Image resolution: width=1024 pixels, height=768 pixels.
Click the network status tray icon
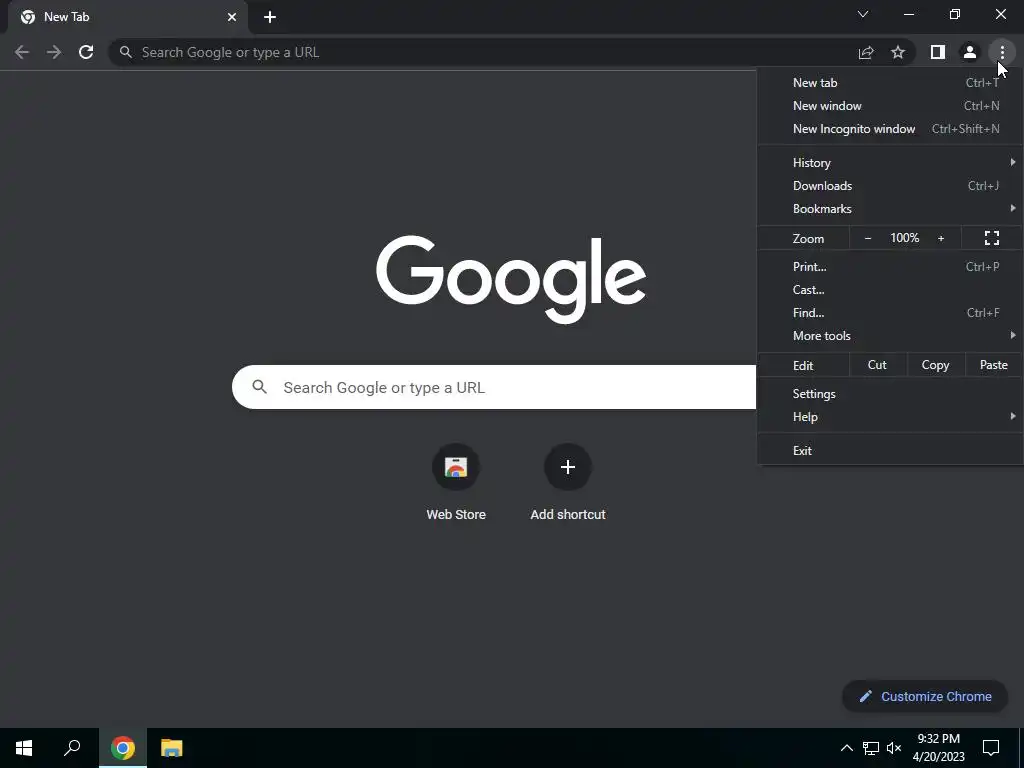pyautogui.click(x=871, y=748)
